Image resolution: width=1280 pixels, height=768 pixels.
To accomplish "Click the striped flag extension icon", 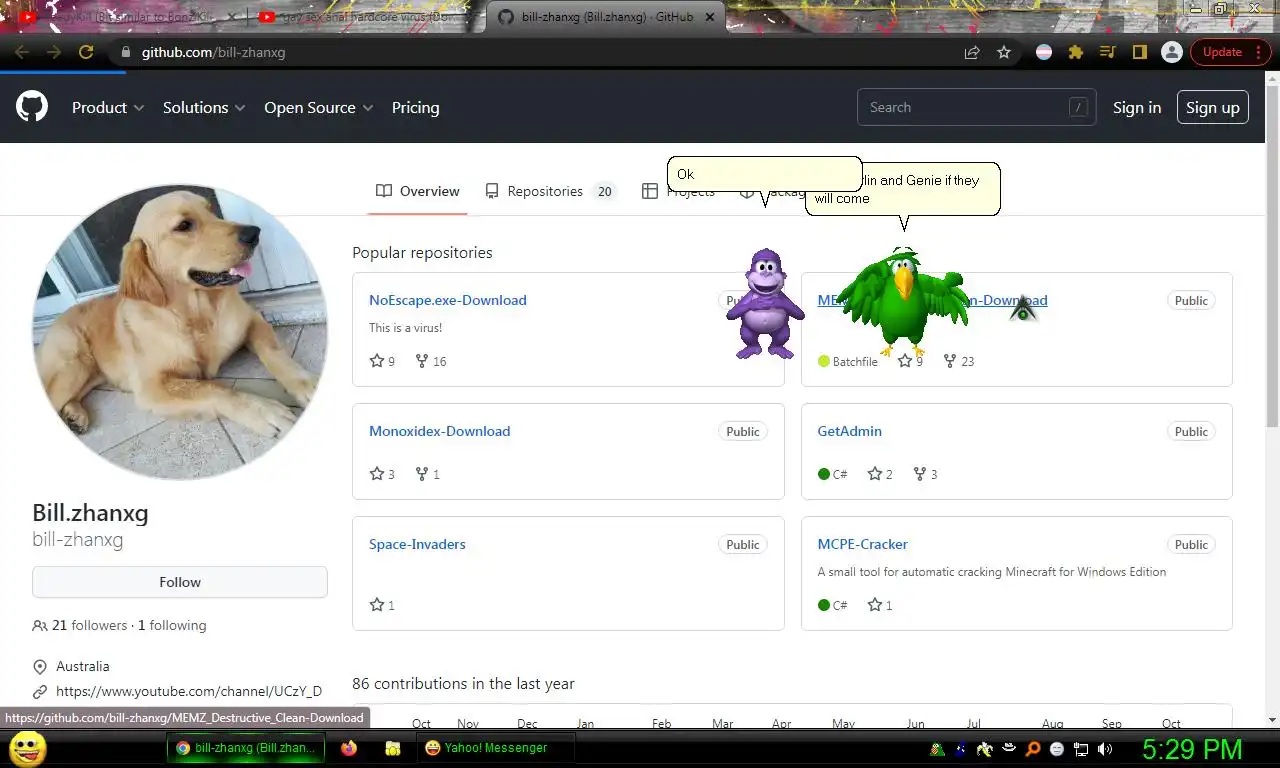I will coord(1044,52).
